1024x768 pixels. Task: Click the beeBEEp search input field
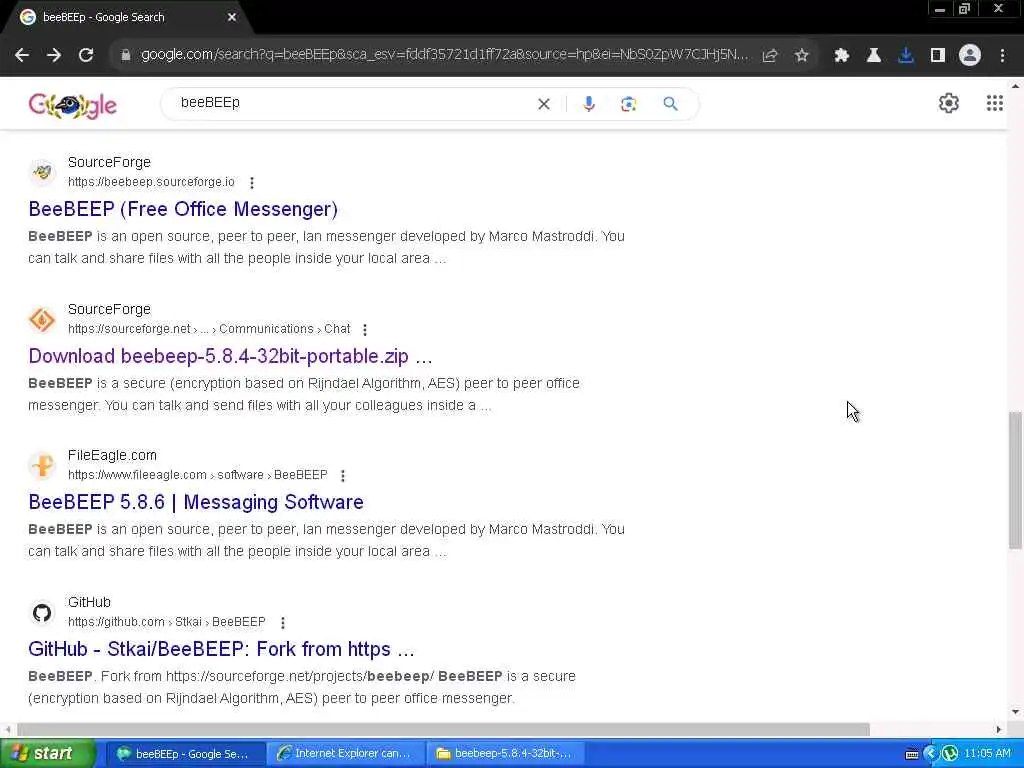click(353, 103)
